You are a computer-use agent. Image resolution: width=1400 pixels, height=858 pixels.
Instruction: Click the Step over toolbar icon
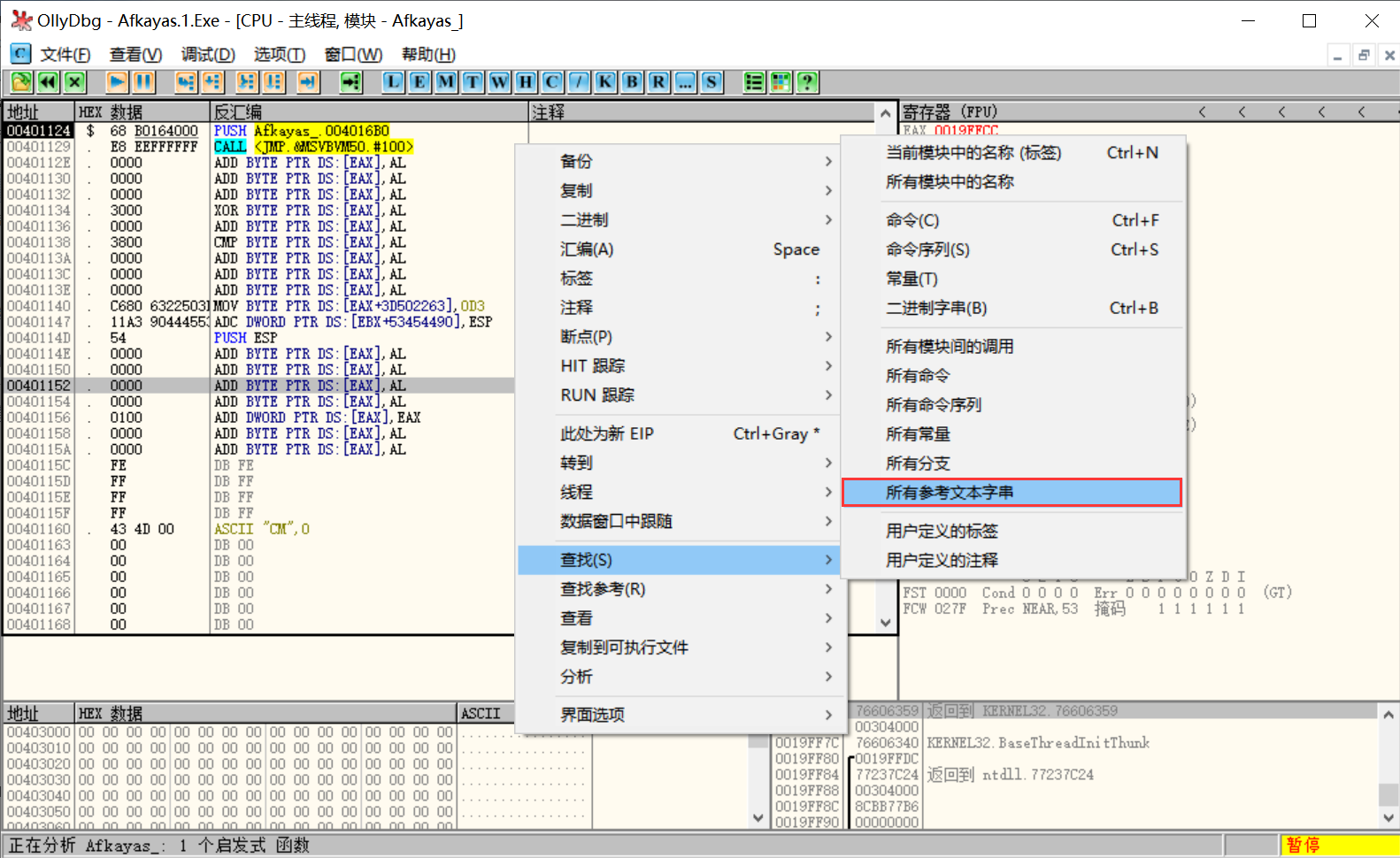(x=212, y=82)
